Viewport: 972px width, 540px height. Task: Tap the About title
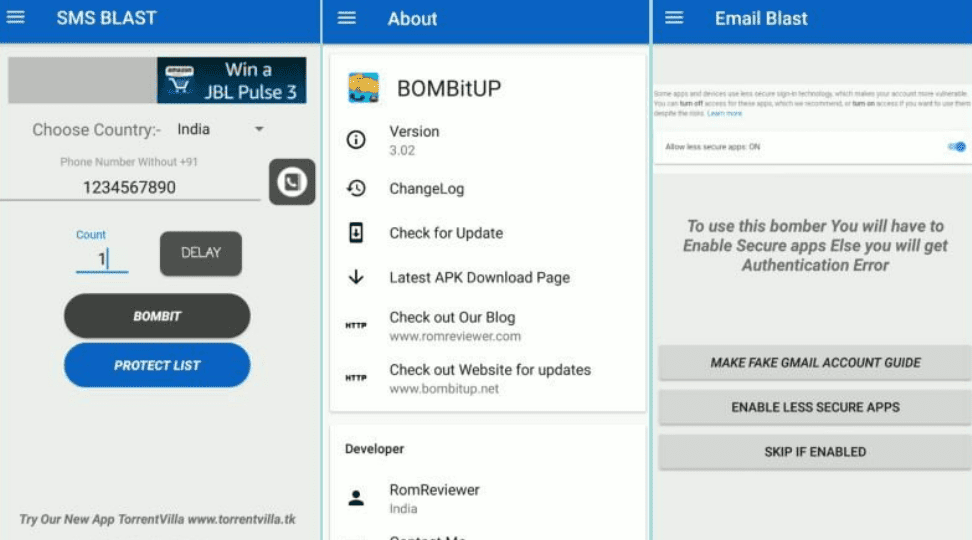point(412,19)
